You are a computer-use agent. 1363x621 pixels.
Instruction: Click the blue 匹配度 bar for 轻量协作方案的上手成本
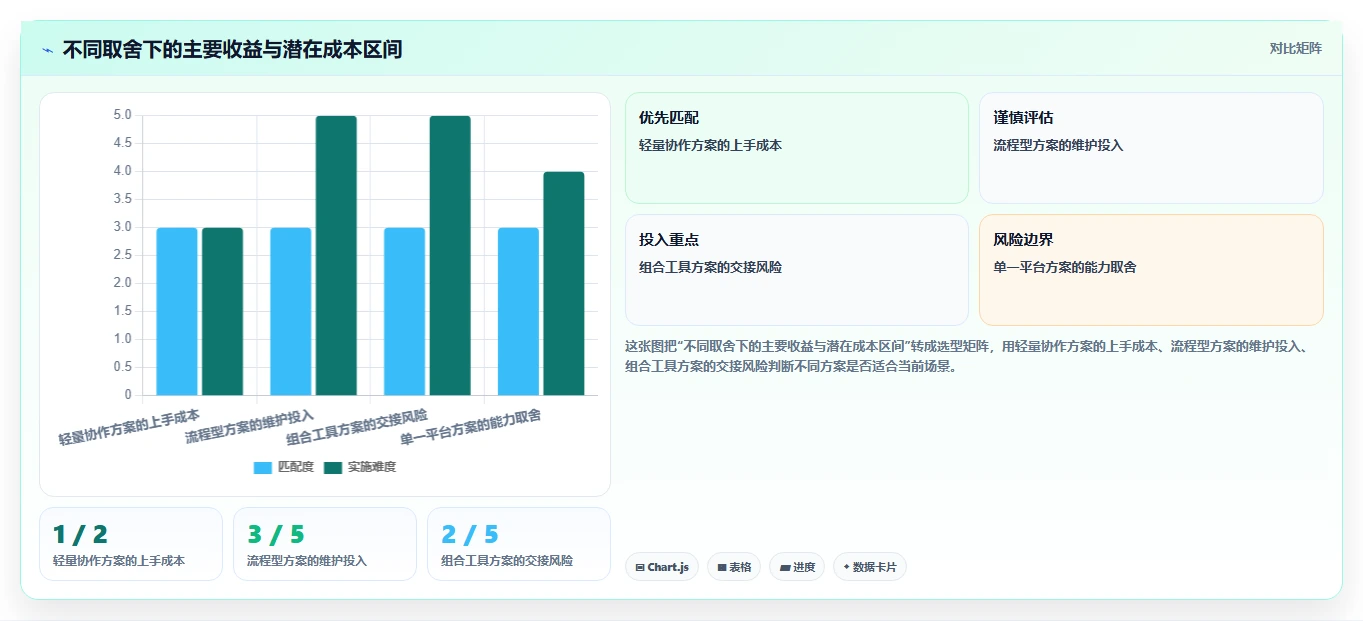pos(177,311)
